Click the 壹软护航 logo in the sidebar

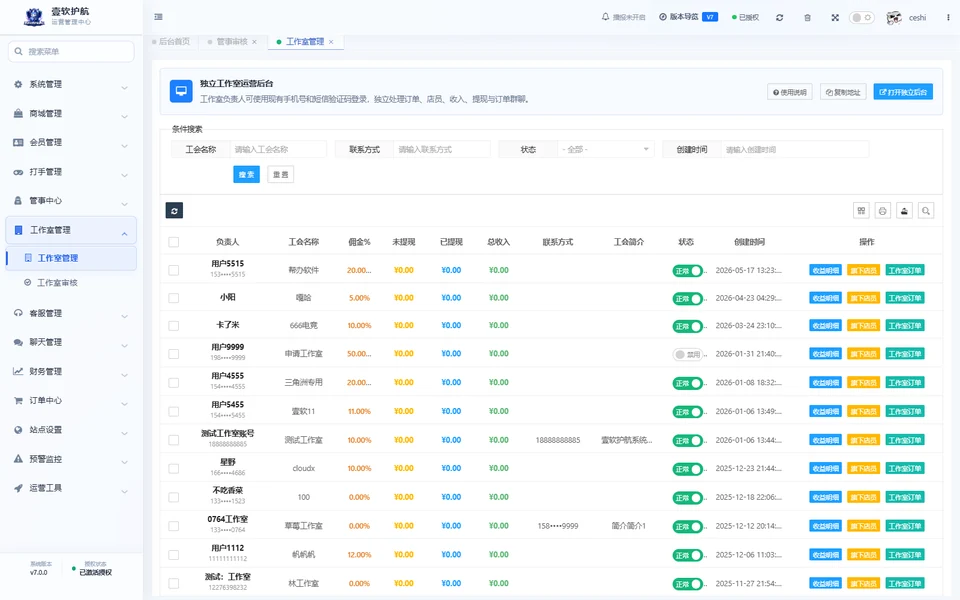(x=34, y=17)
